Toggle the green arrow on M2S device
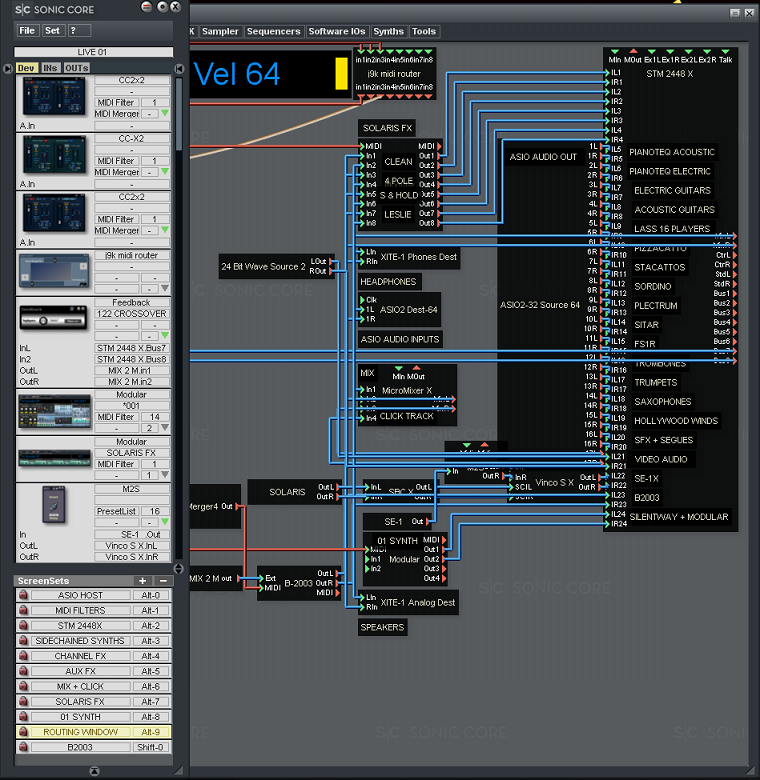Screen dimensions: 760x780 (x=165, y=522)
